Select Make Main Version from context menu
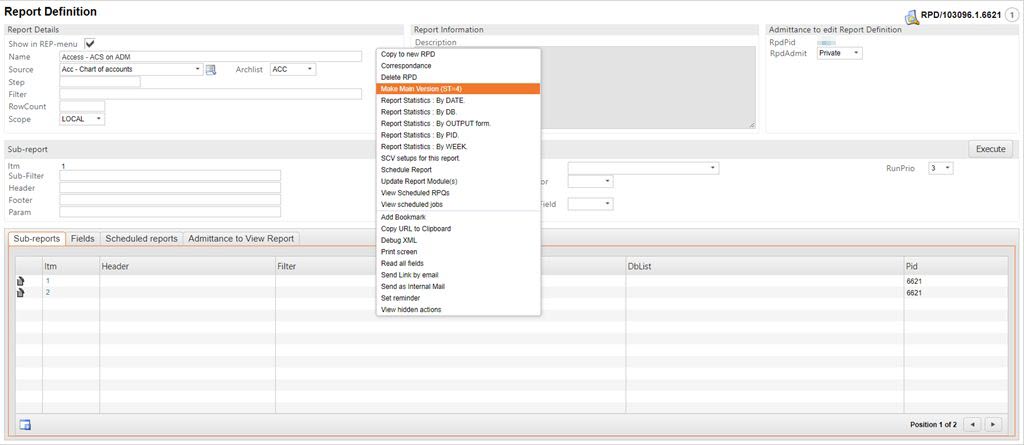The height and width of the screenshot is (445, 1024). click(x=458, y=89)
